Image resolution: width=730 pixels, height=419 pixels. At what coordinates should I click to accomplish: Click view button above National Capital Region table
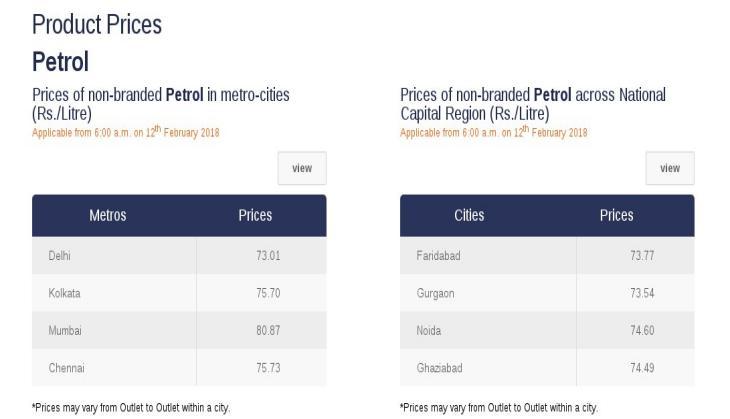click(x=669, y=168)
